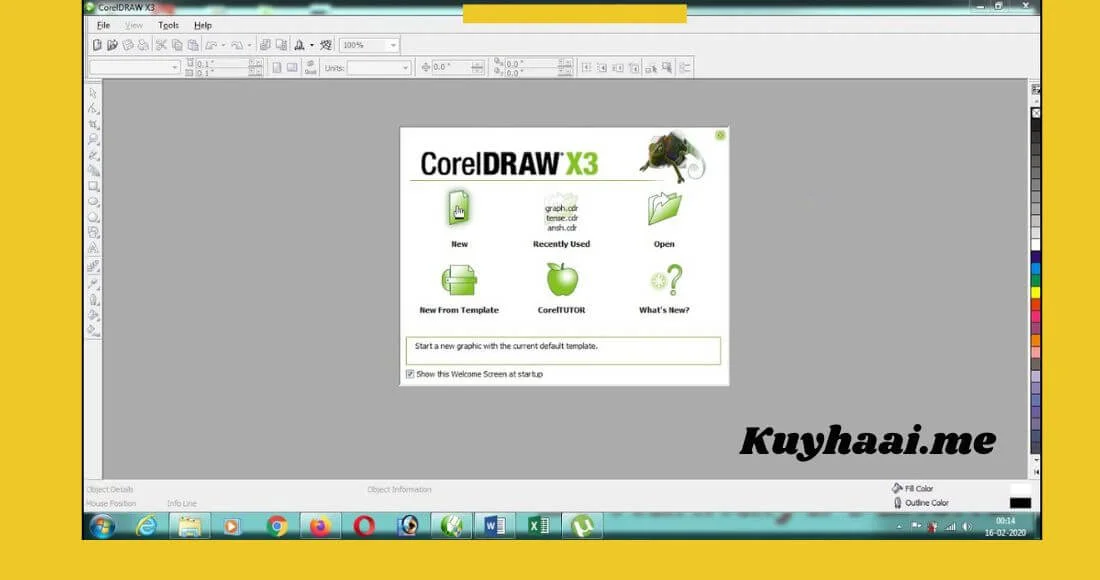Expand the Redo history dropdown arrow
The height and width of the screenshot is (580, 1100).
coord(250,46)
